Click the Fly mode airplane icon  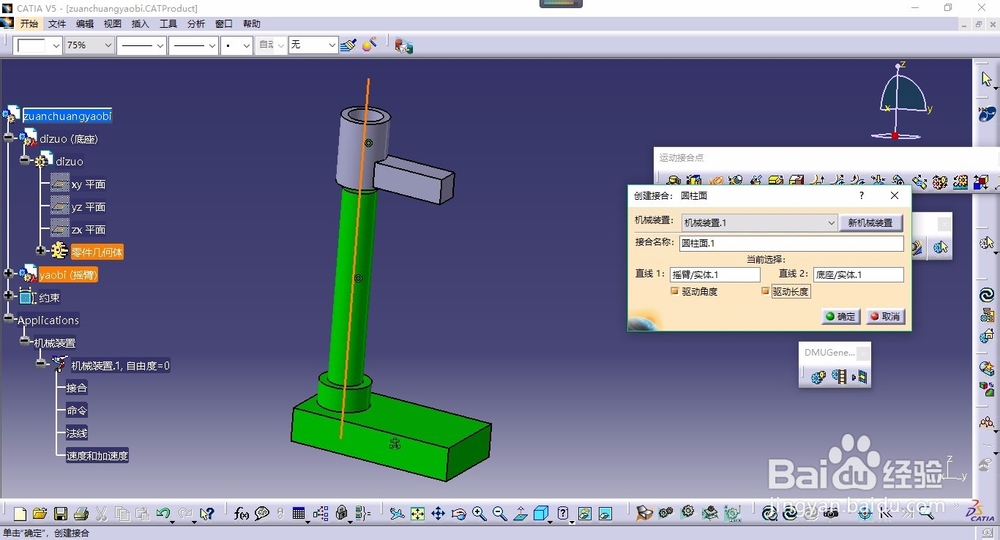point(397,513)
